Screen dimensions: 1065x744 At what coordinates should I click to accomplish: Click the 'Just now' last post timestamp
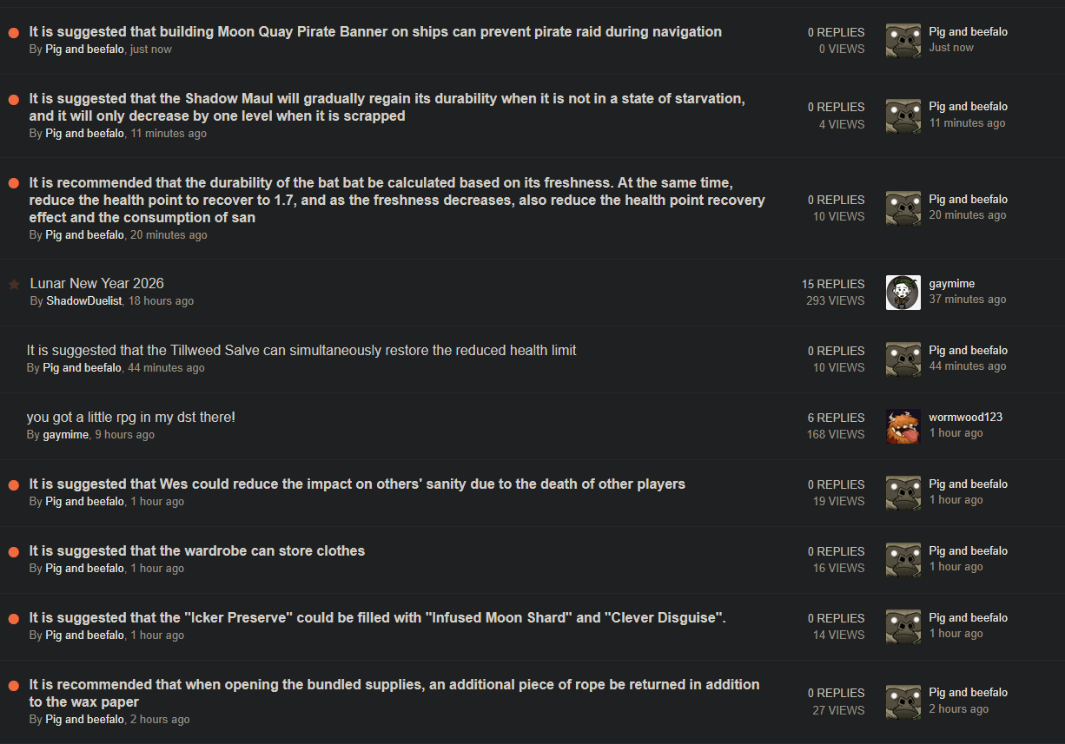951,48
